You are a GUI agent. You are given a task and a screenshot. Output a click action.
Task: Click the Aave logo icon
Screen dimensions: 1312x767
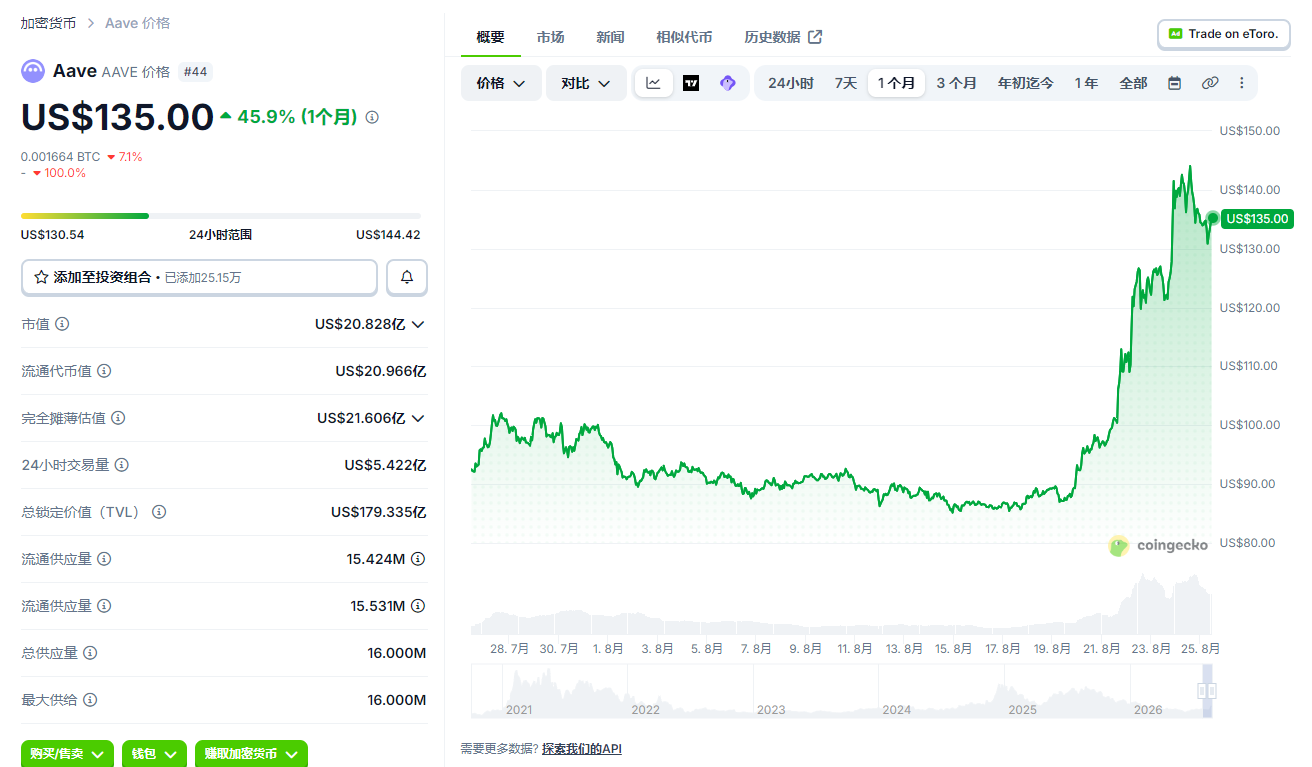(x=33, y=71)
